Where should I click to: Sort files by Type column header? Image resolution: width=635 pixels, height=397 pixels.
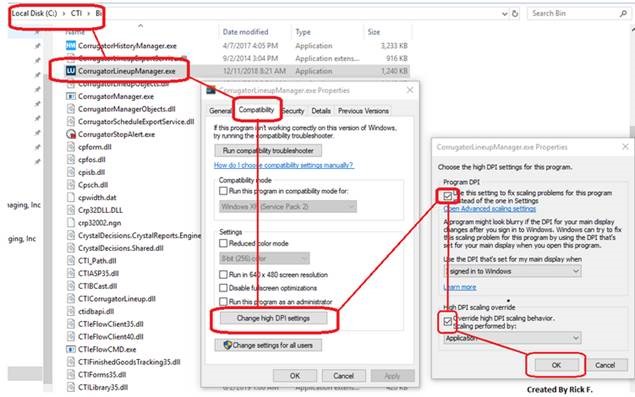(303, 32)
